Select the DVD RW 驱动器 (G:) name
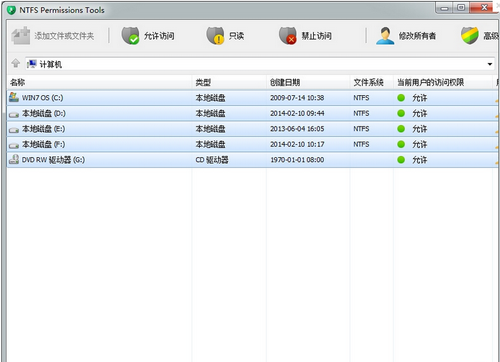Image resolution: width=500 pixels, height=362 pixels. point(53,160)
